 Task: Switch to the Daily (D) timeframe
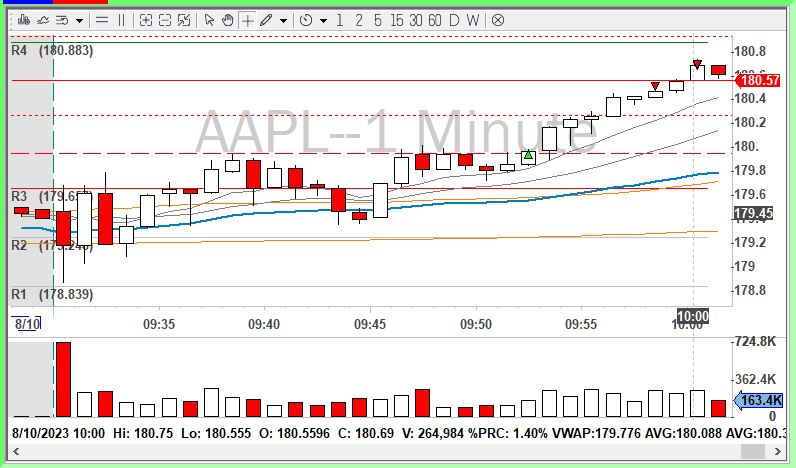(454, 20)
